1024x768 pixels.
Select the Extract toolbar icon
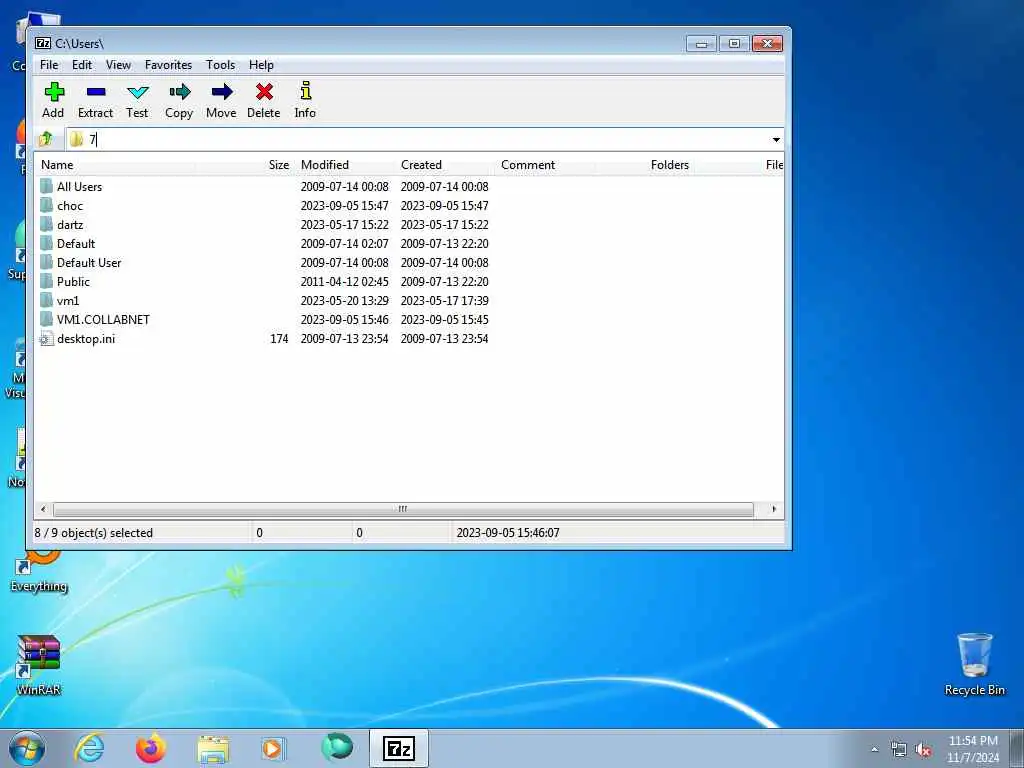tap(96, 91)
